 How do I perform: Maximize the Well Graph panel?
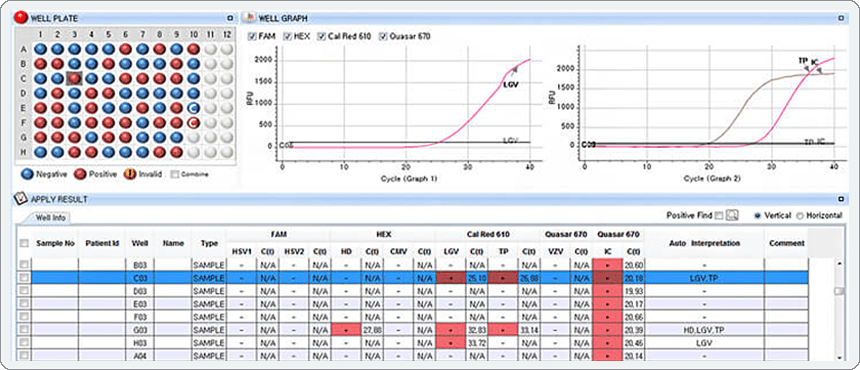click(x=841, y=18)
